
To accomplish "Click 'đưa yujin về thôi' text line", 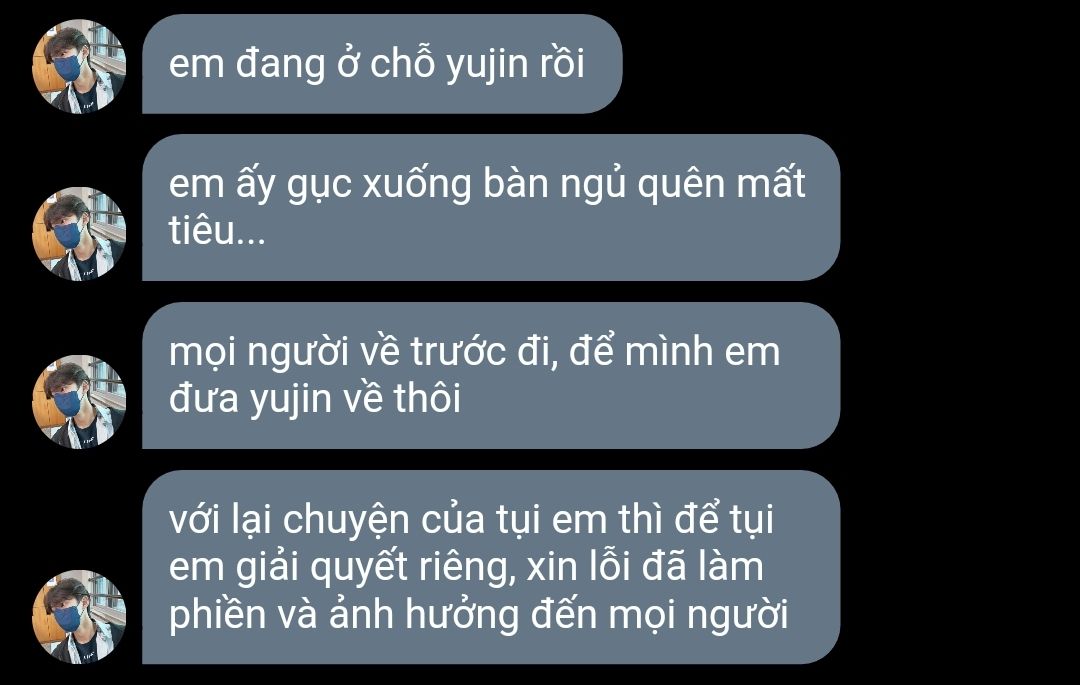I will click(x=315, y=399).
